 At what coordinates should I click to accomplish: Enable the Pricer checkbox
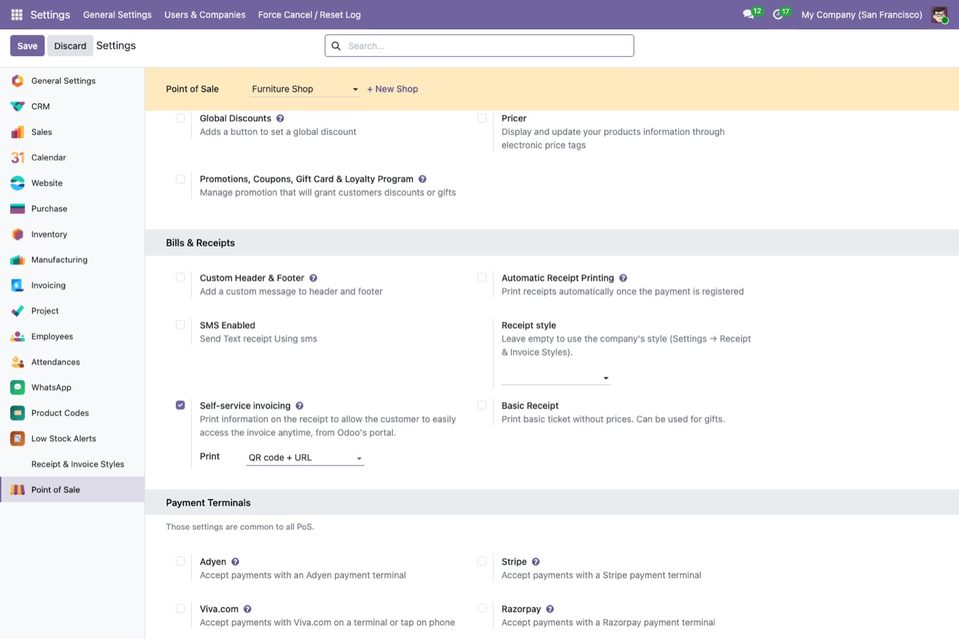482,119
